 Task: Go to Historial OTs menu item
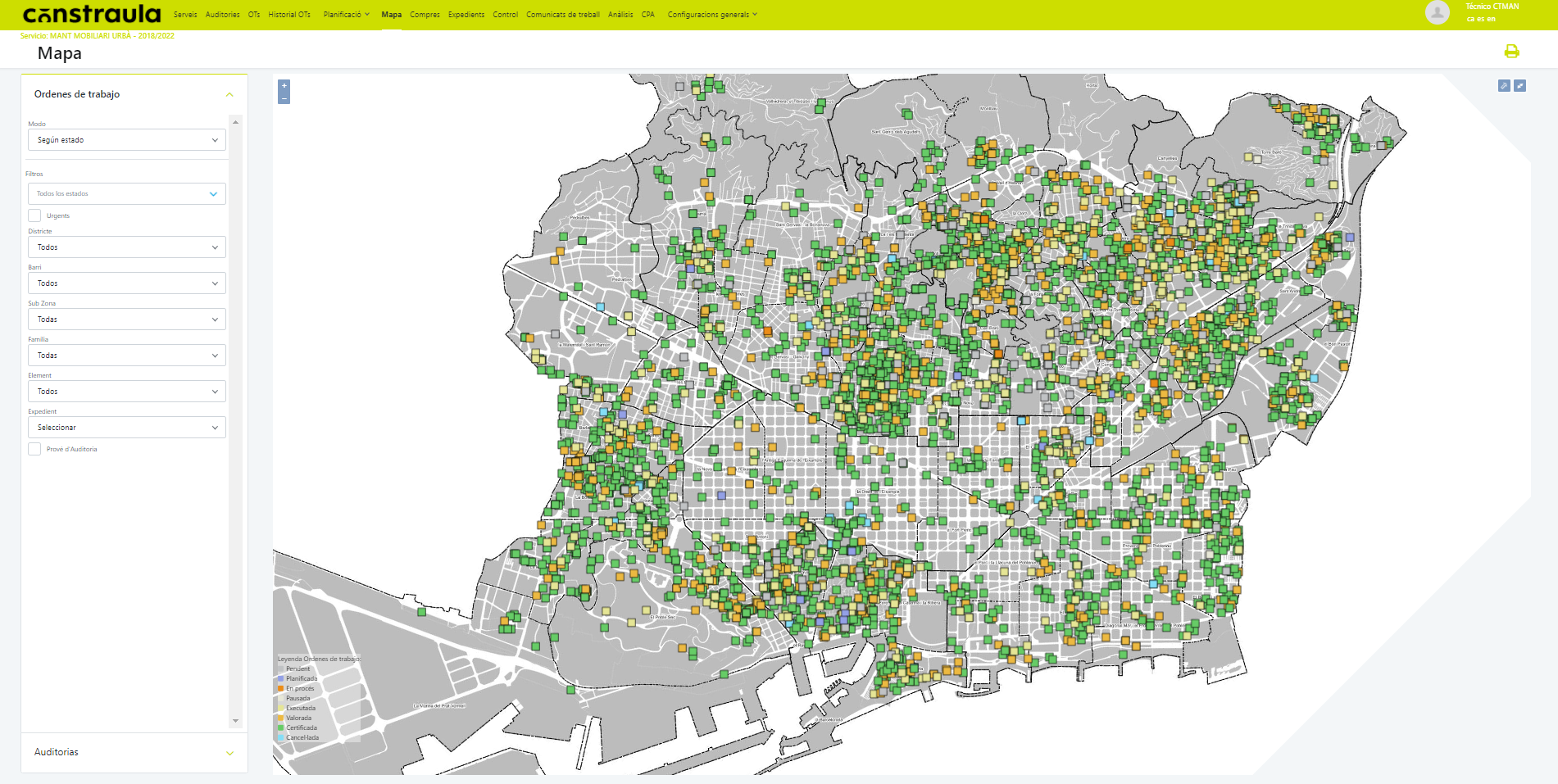pyautogui.click(x=289, y=15)
